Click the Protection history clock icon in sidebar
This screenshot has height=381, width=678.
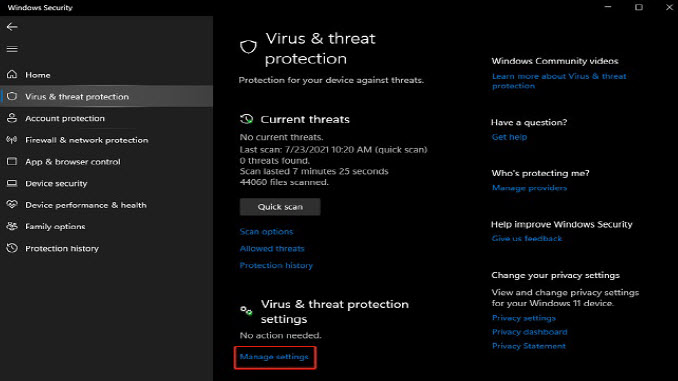[x=12, y=248]
